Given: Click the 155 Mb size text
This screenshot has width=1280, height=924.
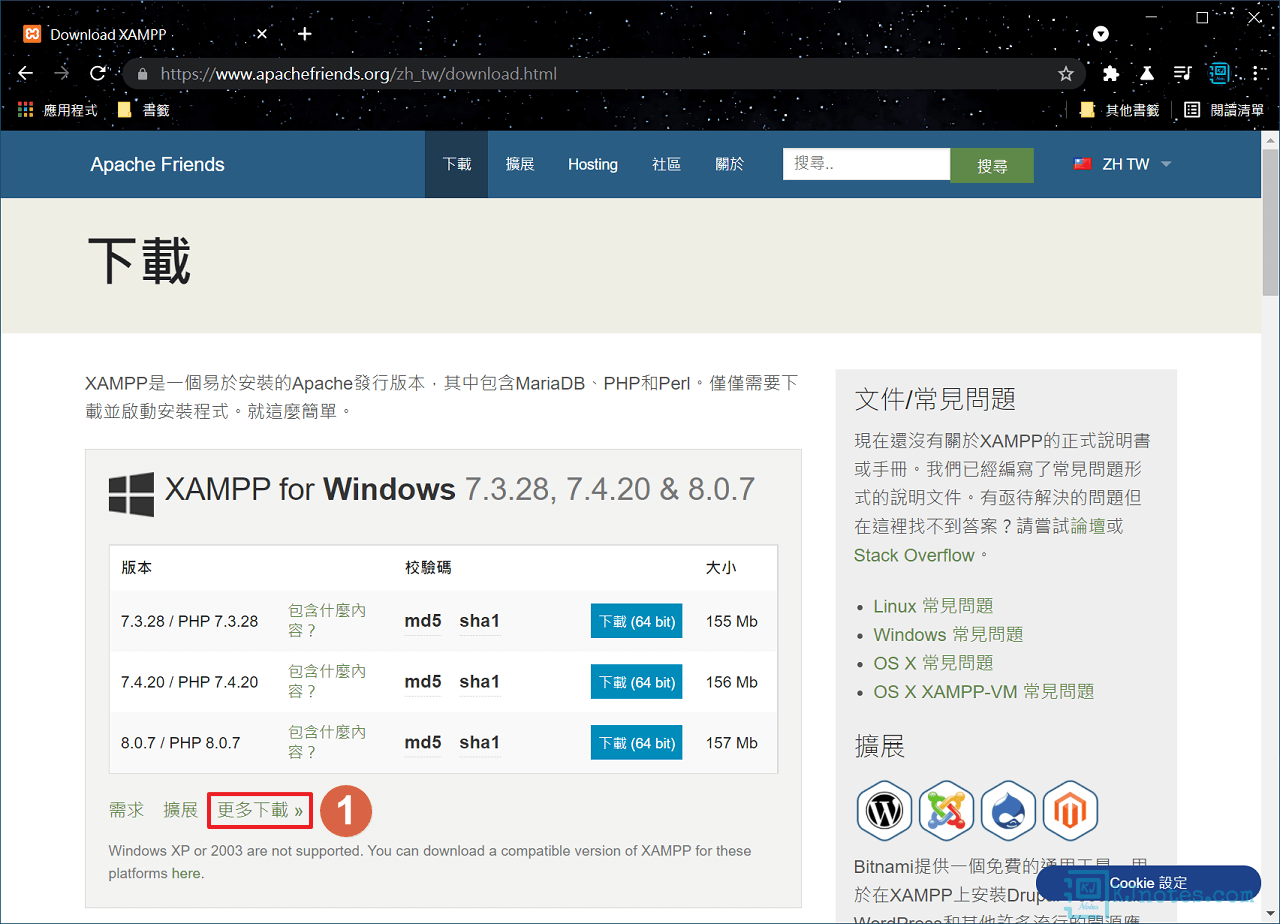Looking at the screenshot, I should (732, 621).
